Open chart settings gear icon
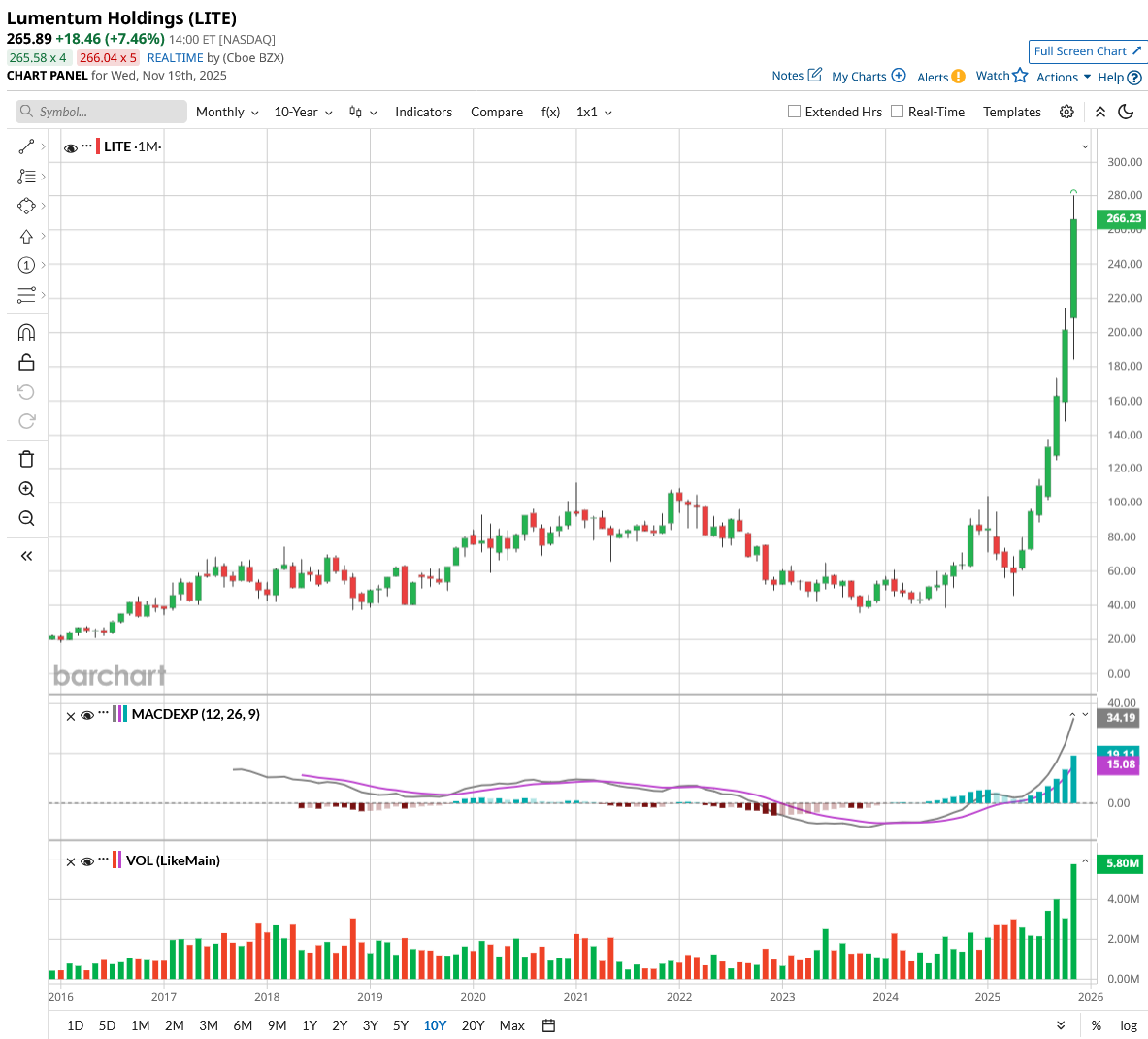1148x1039 pixels. point(1066,112)
